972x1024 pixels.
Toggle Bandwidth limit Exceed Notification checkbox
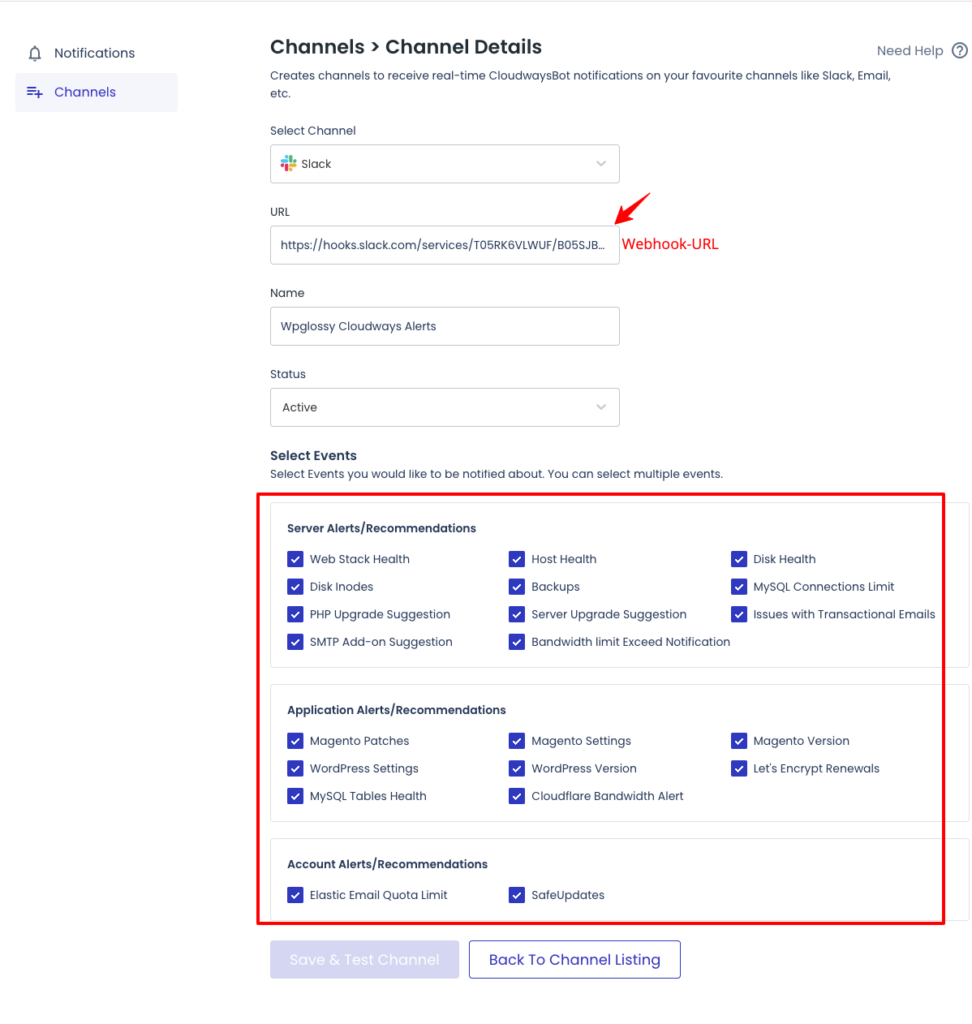tap(517, 642)
